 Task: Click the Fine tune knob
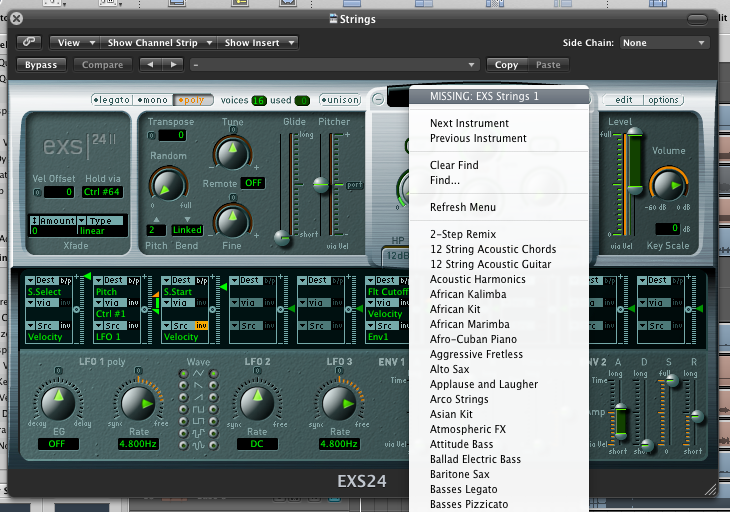click(x=232, y=221)
